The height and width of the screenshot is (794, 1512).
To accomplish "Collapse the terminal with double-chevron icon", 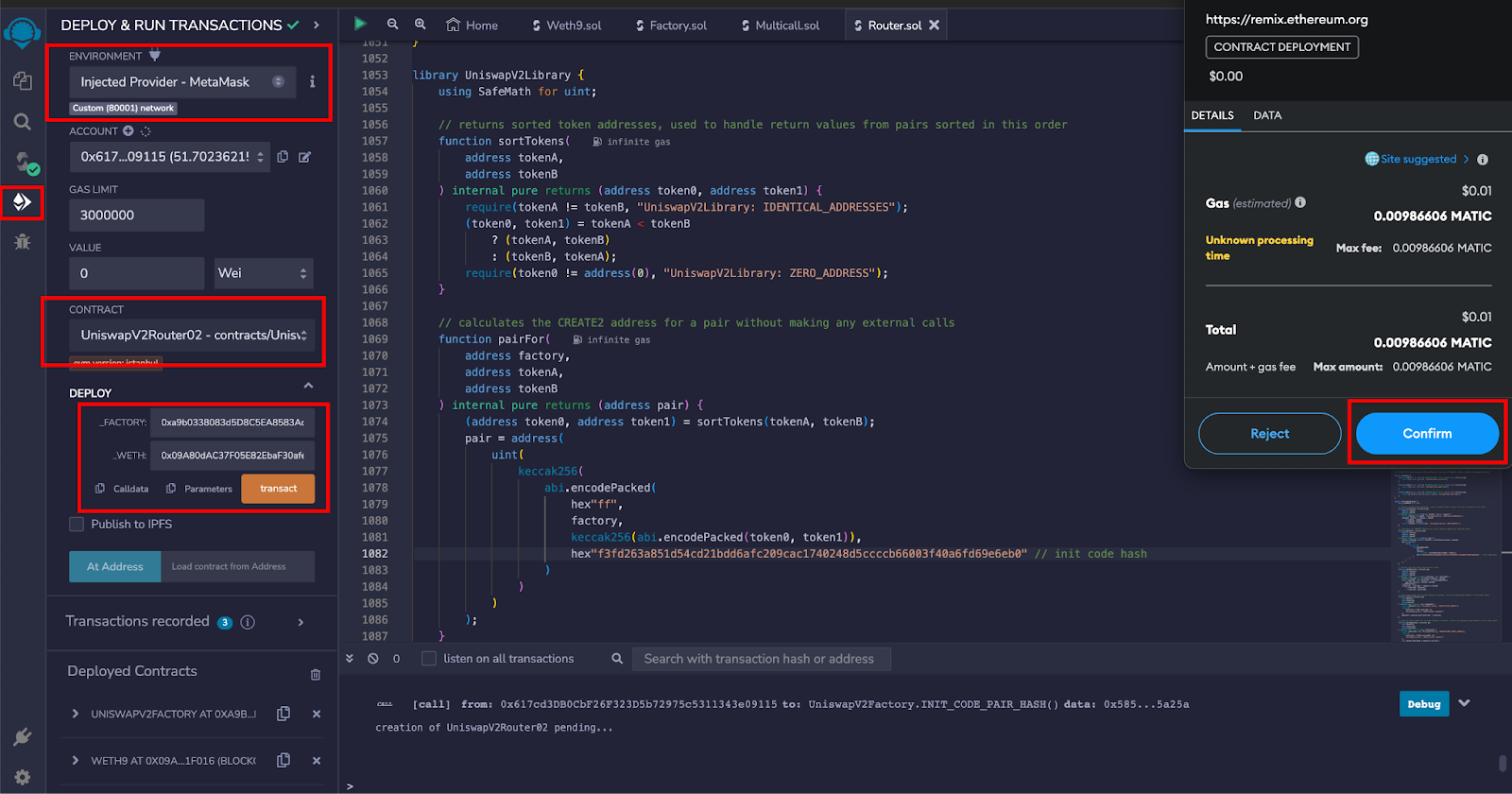I will coord(350,659).
